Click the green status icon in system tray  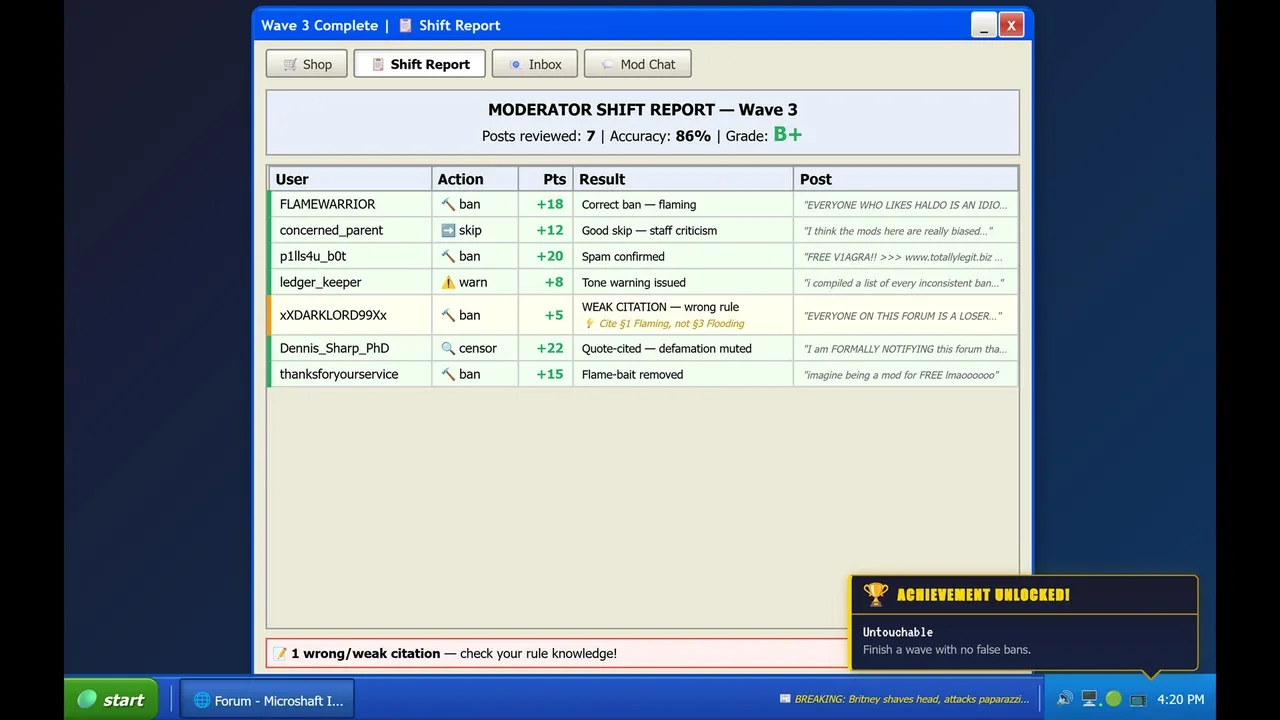pos(1113,699)
